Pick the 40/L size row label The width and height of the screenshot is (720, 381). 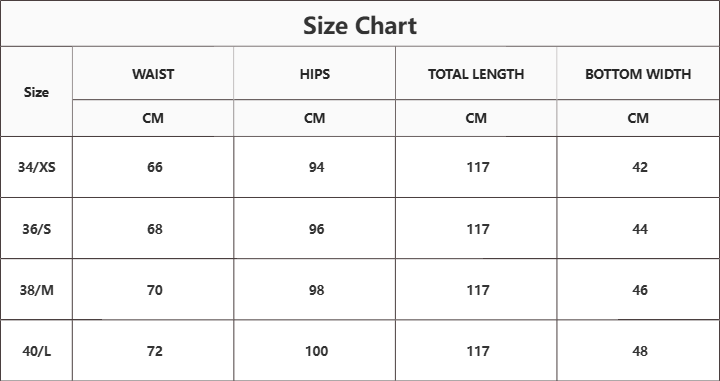point(37,351)
